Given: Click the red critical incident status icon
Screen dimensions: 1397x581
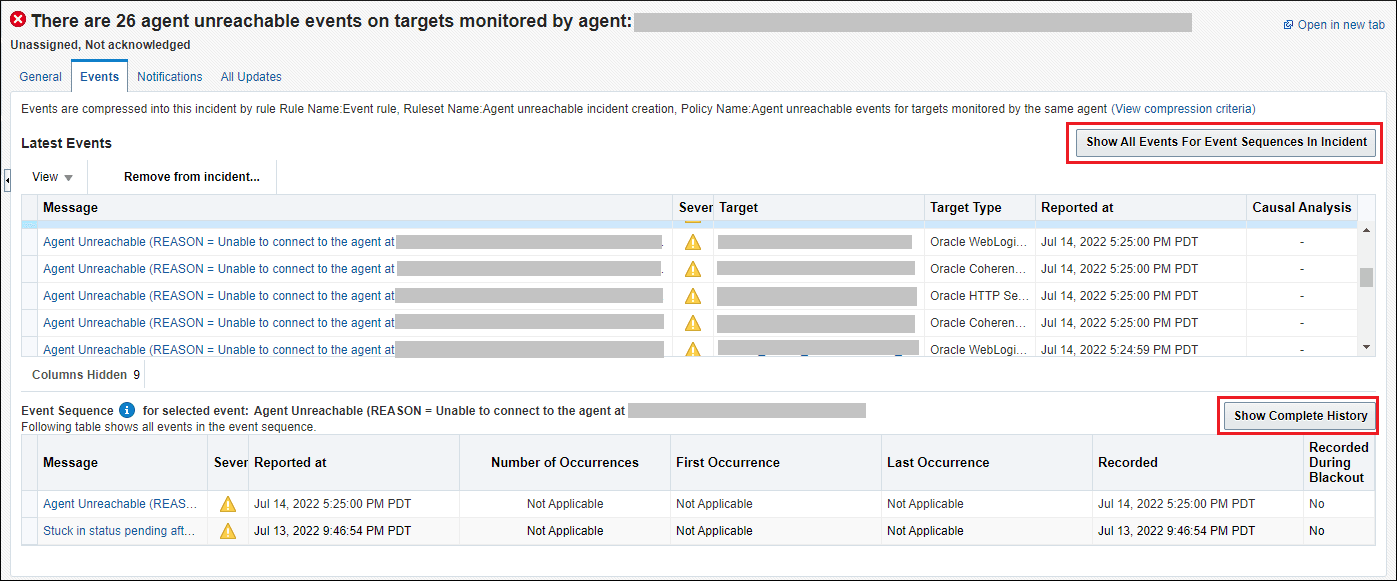Looking at the screenshot, I should pyautogui.click(x=19, y=20).
